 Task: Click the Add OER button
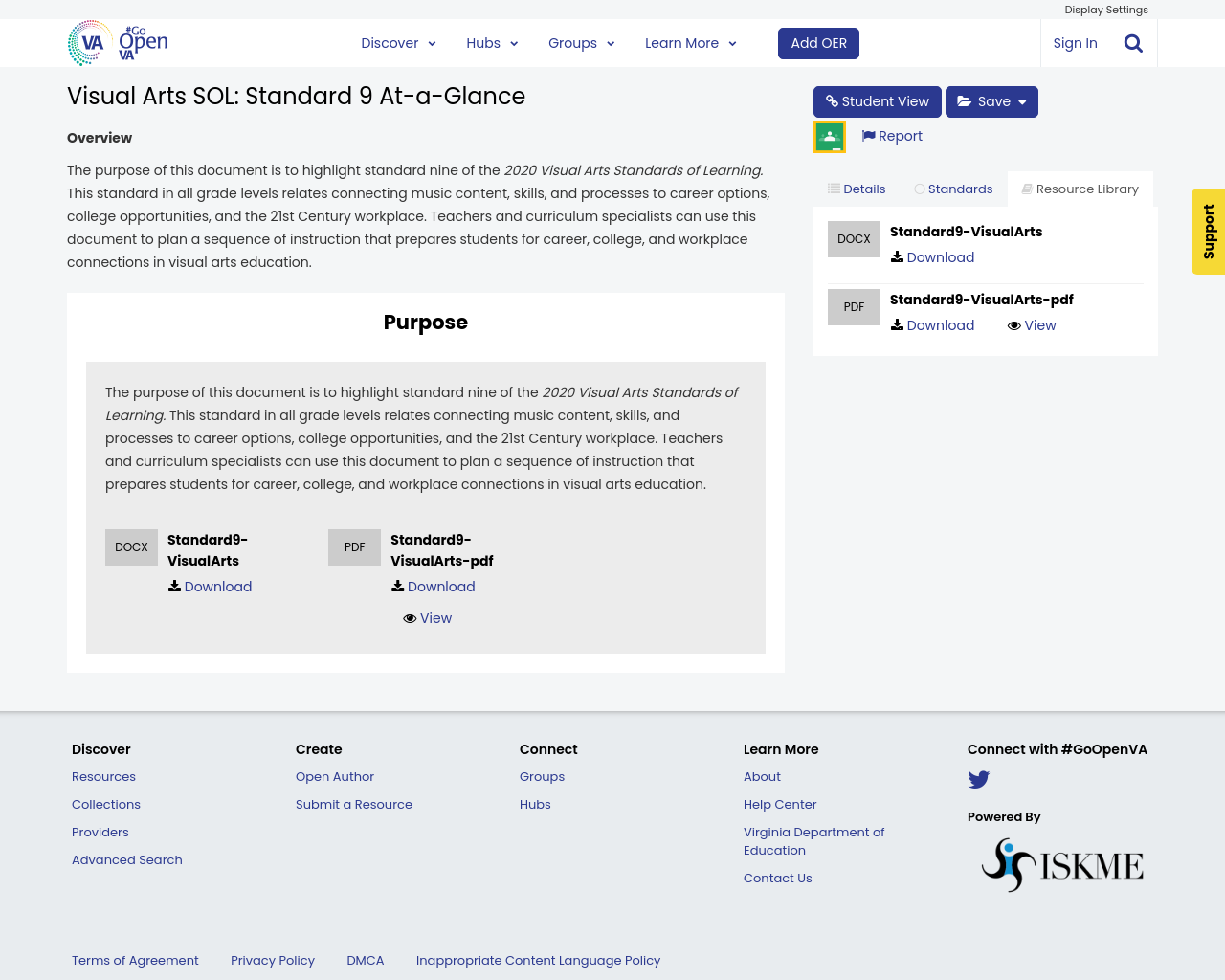(818, 43)
